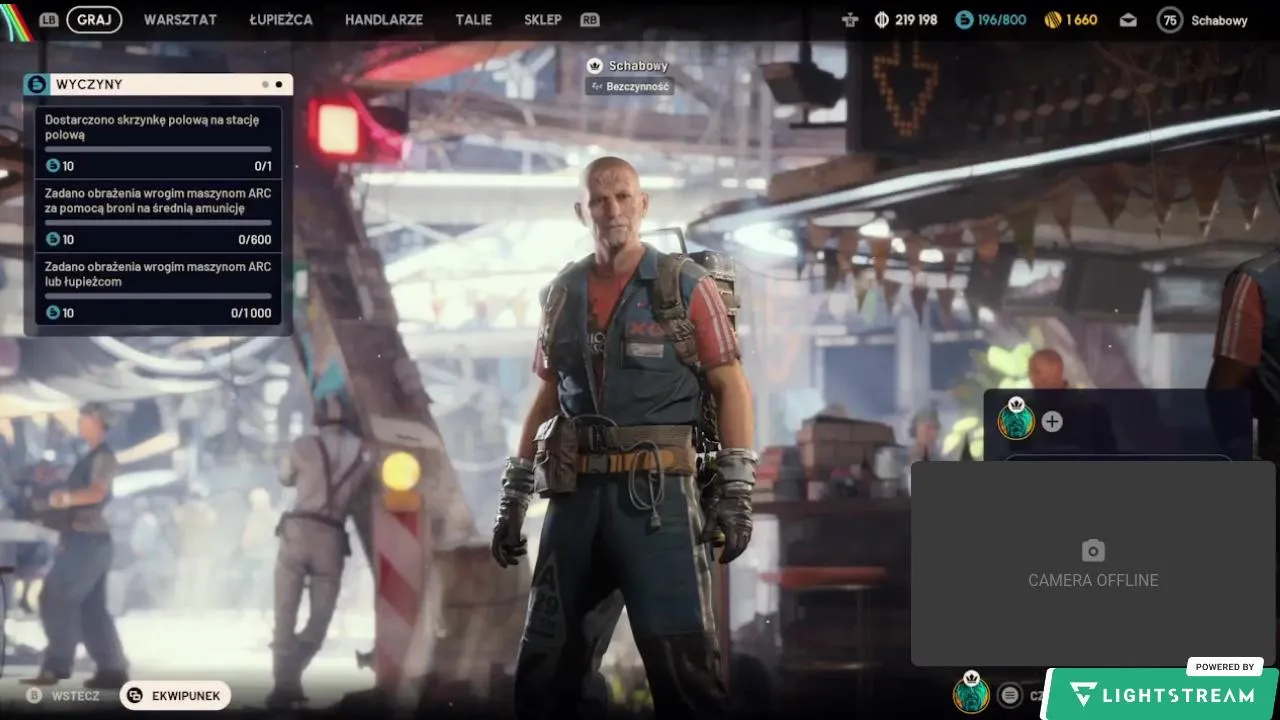The height and width of the screenshot is (720, 1280).
Task: Click the POWERED BY label
Action: [1225, 667]
